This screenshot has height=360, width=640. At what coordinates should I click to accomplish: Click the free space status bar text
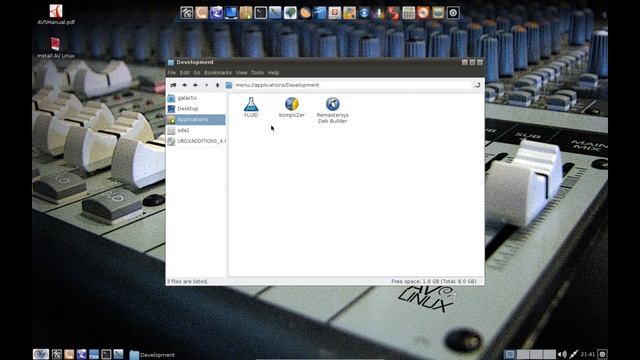[x=433, y=282]
